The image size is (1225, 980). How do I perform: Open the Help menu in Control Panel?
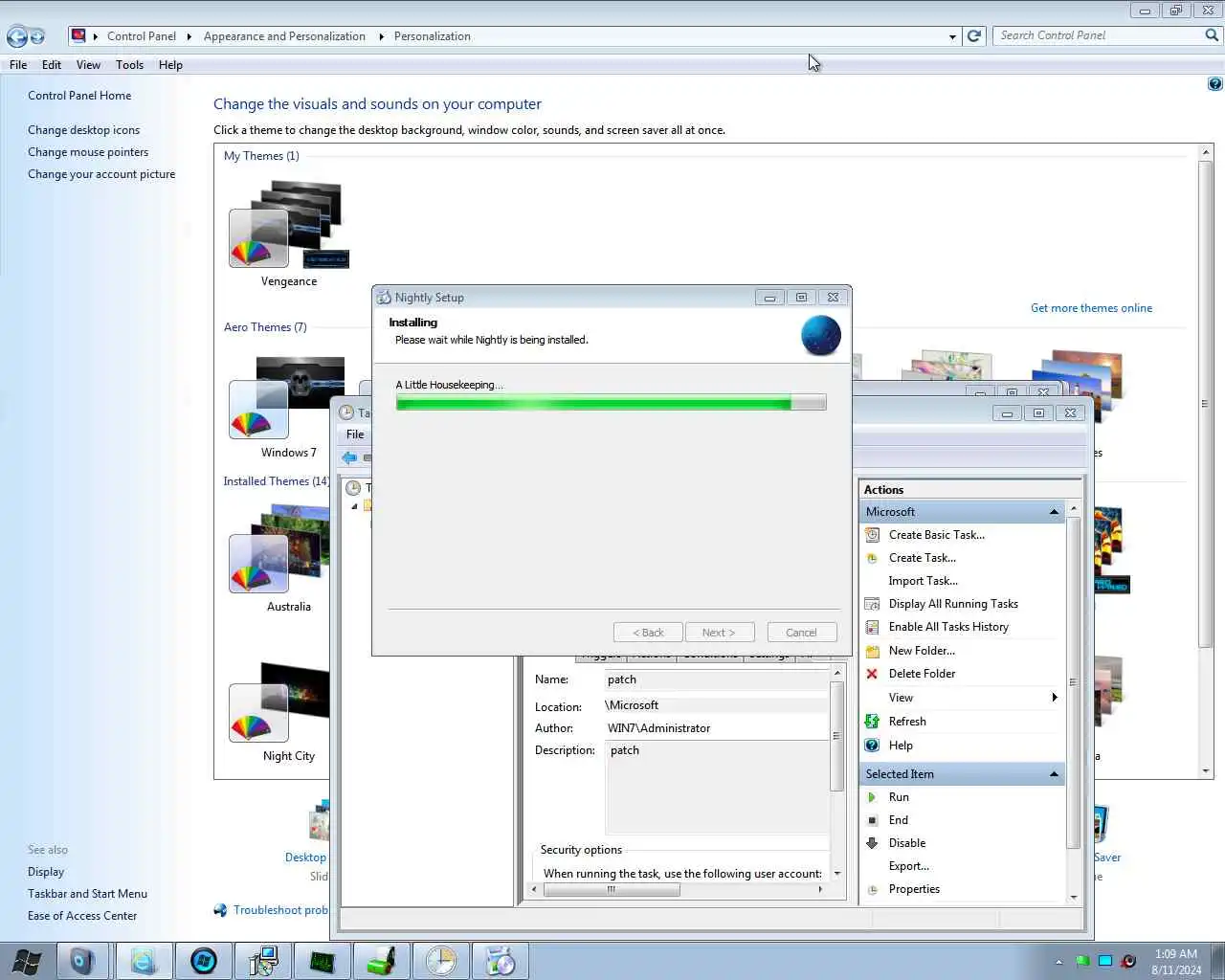(x=170, y=65)
